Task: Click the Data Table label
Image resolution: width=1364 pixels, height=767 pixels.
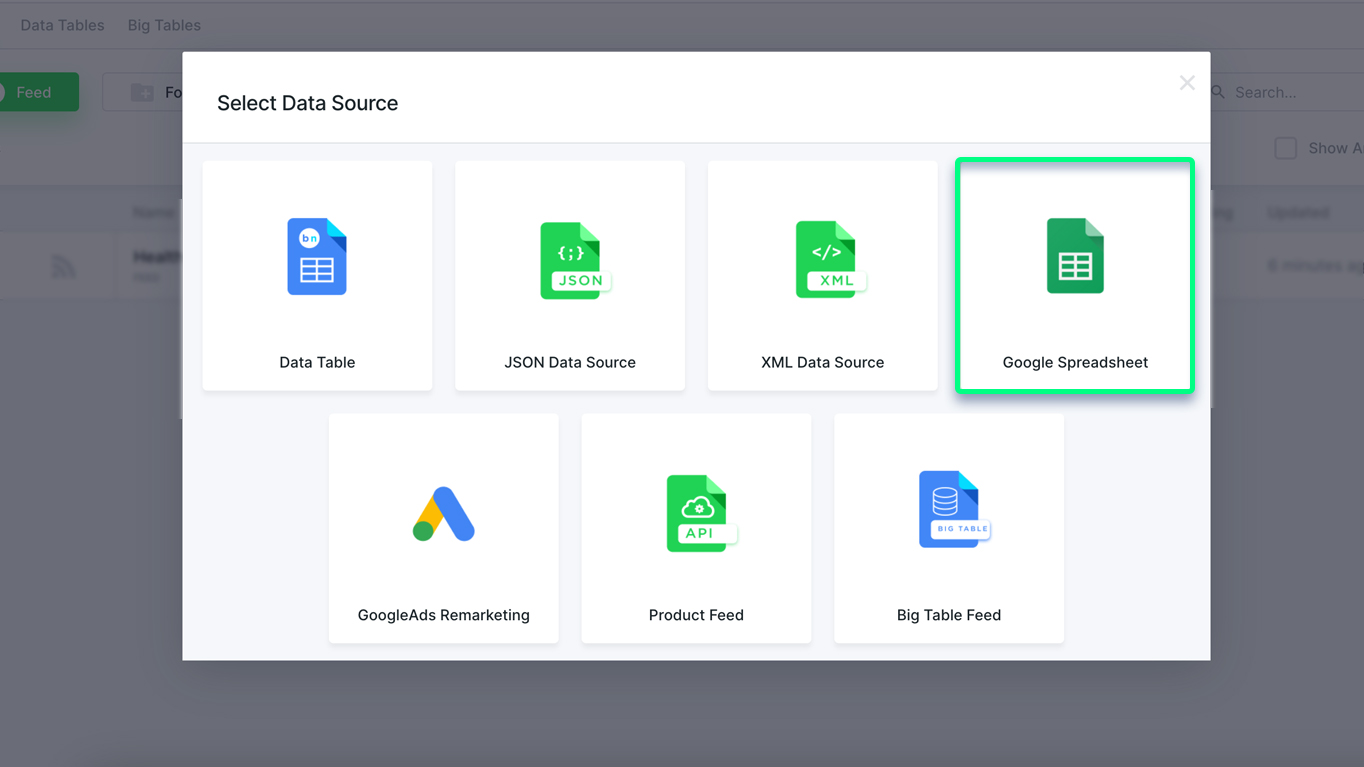Action: click(x=317, y=362)
